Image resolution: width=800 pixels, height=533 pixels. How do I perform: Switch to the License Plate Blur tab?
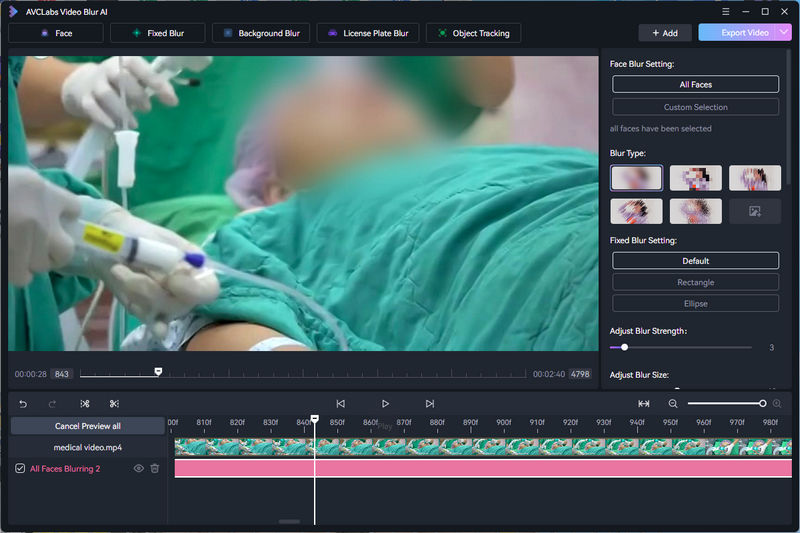point(368,33)
